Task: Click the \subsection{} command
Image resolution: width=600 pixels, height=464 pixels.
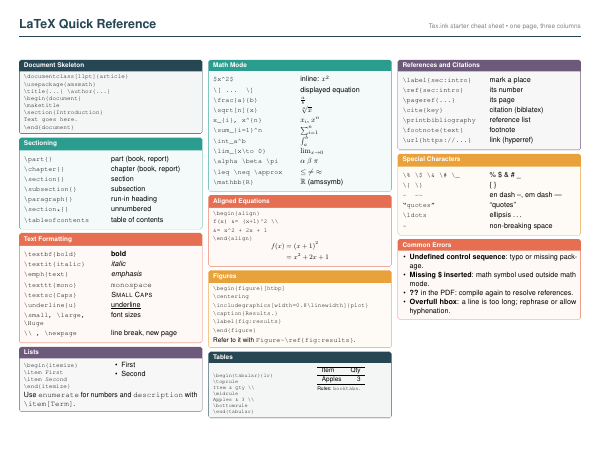Action: [50, 189]
